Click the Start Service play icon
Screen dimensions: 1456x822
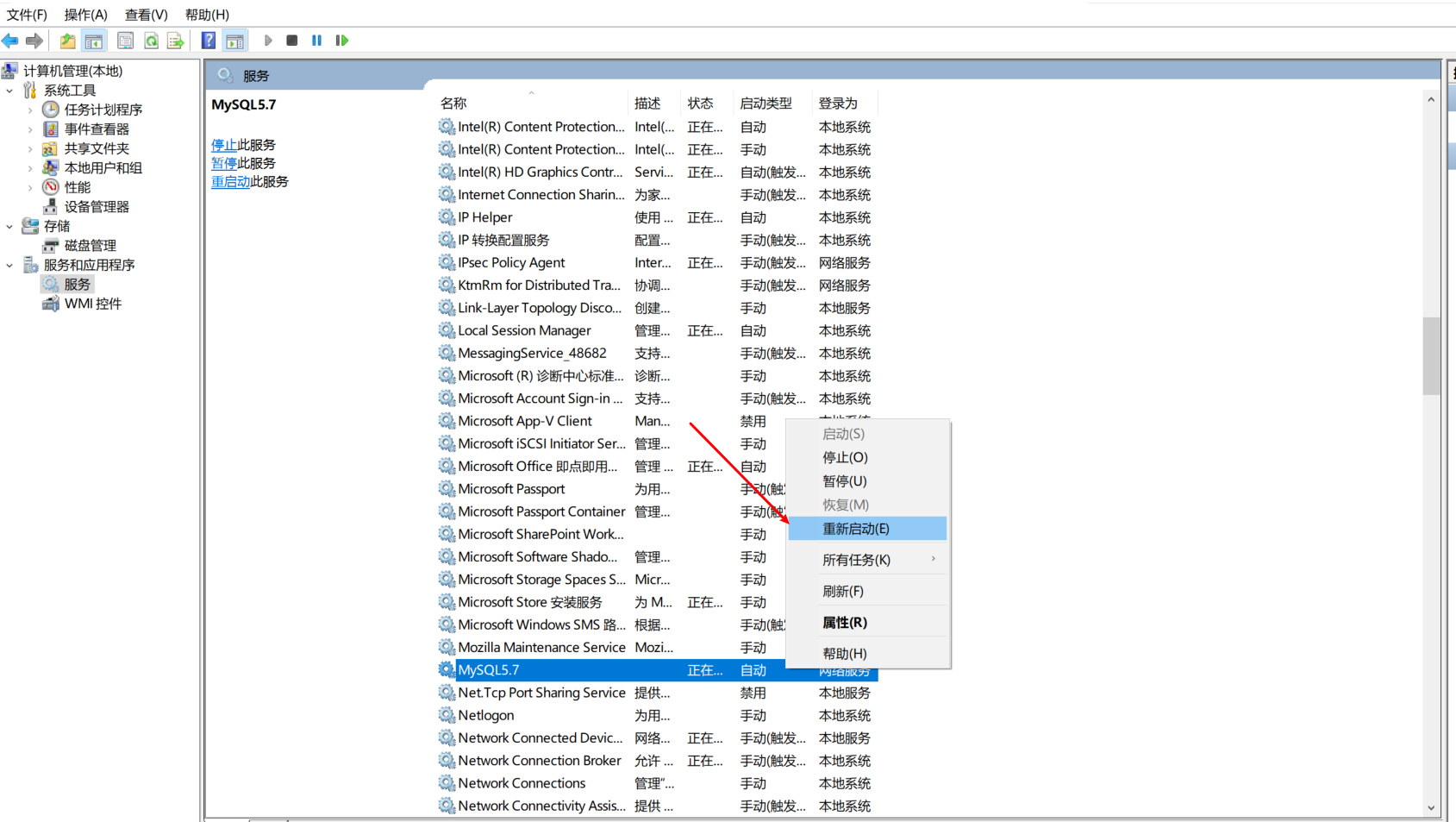268,41
